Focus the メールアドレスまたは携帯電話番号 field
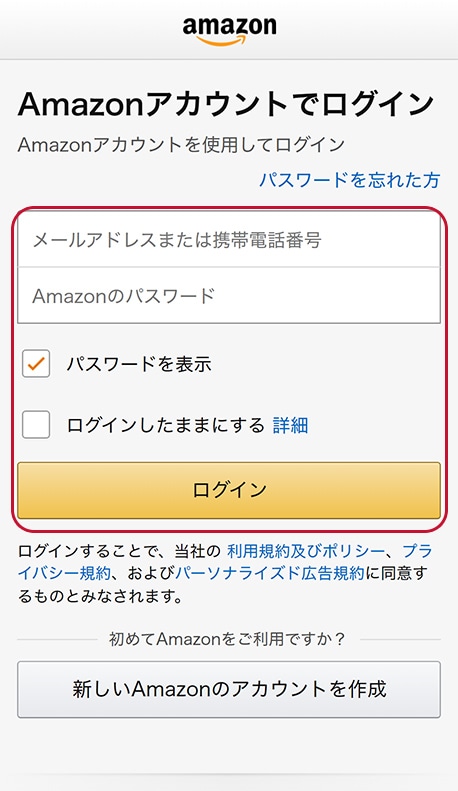Viewport: 458px width, 791px height. [229, 240]
